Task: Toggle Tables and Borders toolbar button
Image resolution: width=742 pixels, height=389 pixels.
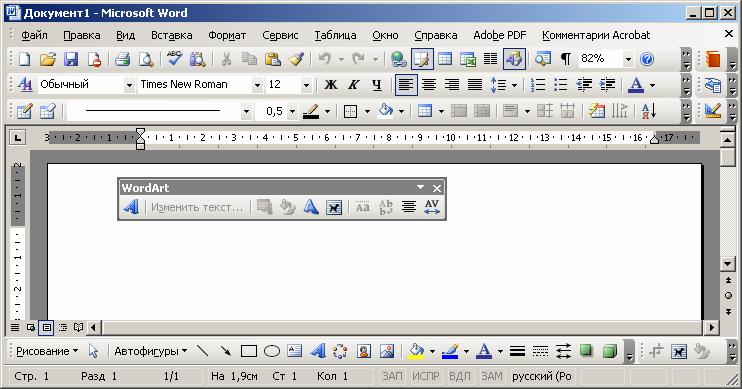Action: 422,59
